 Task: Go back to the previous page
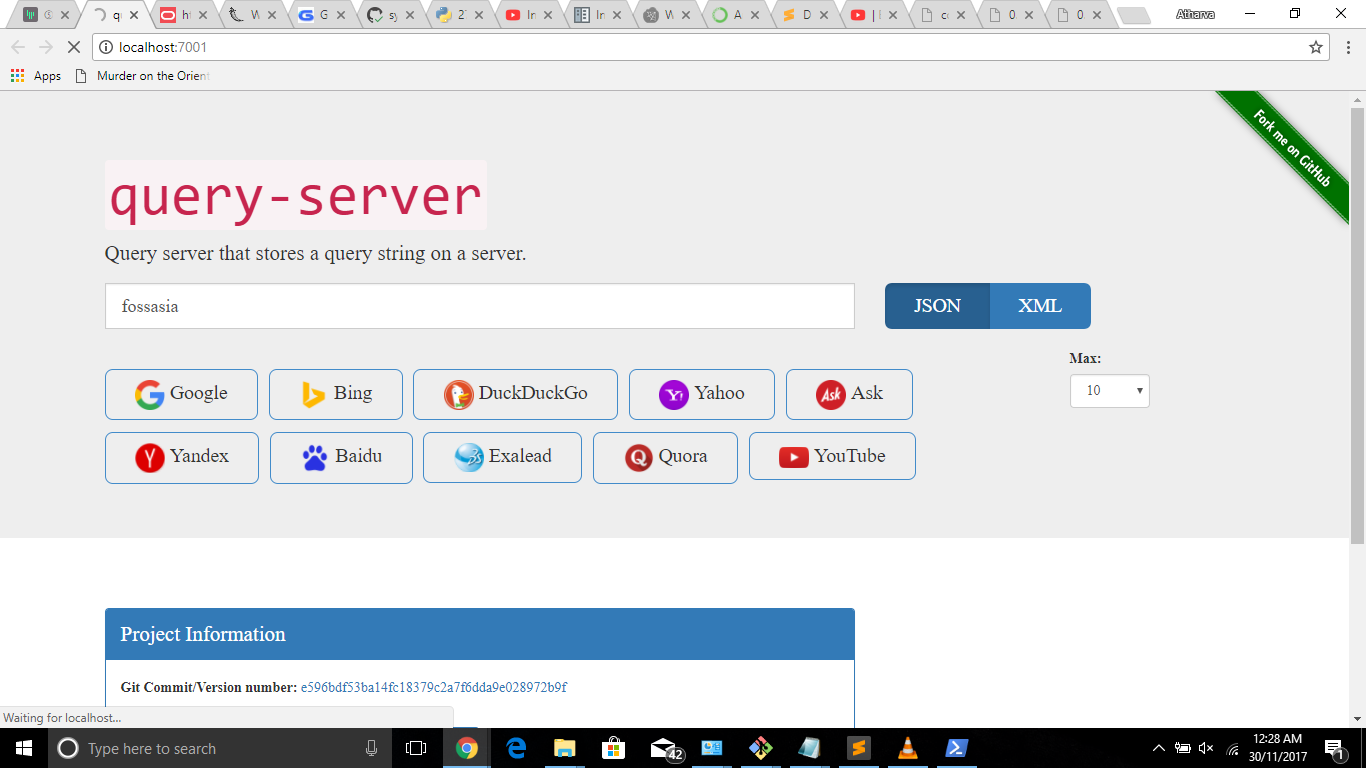pyautogui.click(x=18, y=47)
